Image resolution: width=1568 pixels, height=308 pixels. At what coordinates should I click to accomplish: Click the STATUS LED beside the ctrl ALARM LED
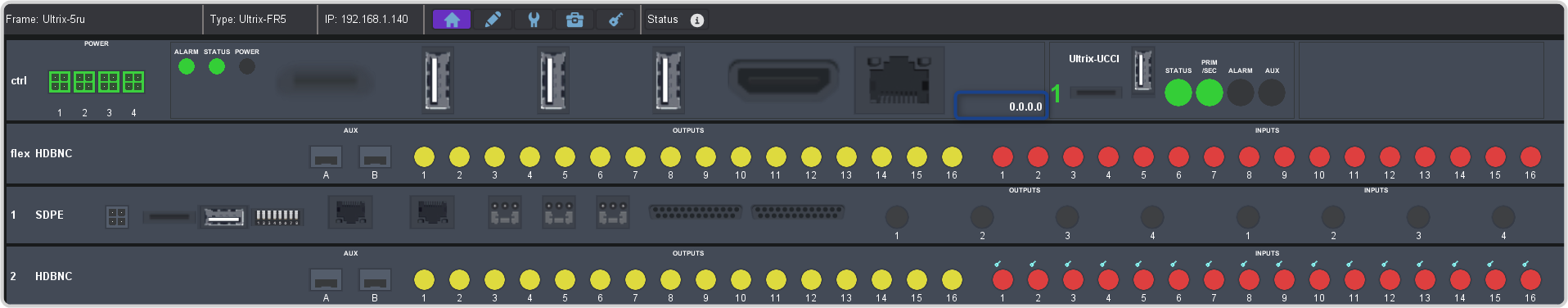217,66
